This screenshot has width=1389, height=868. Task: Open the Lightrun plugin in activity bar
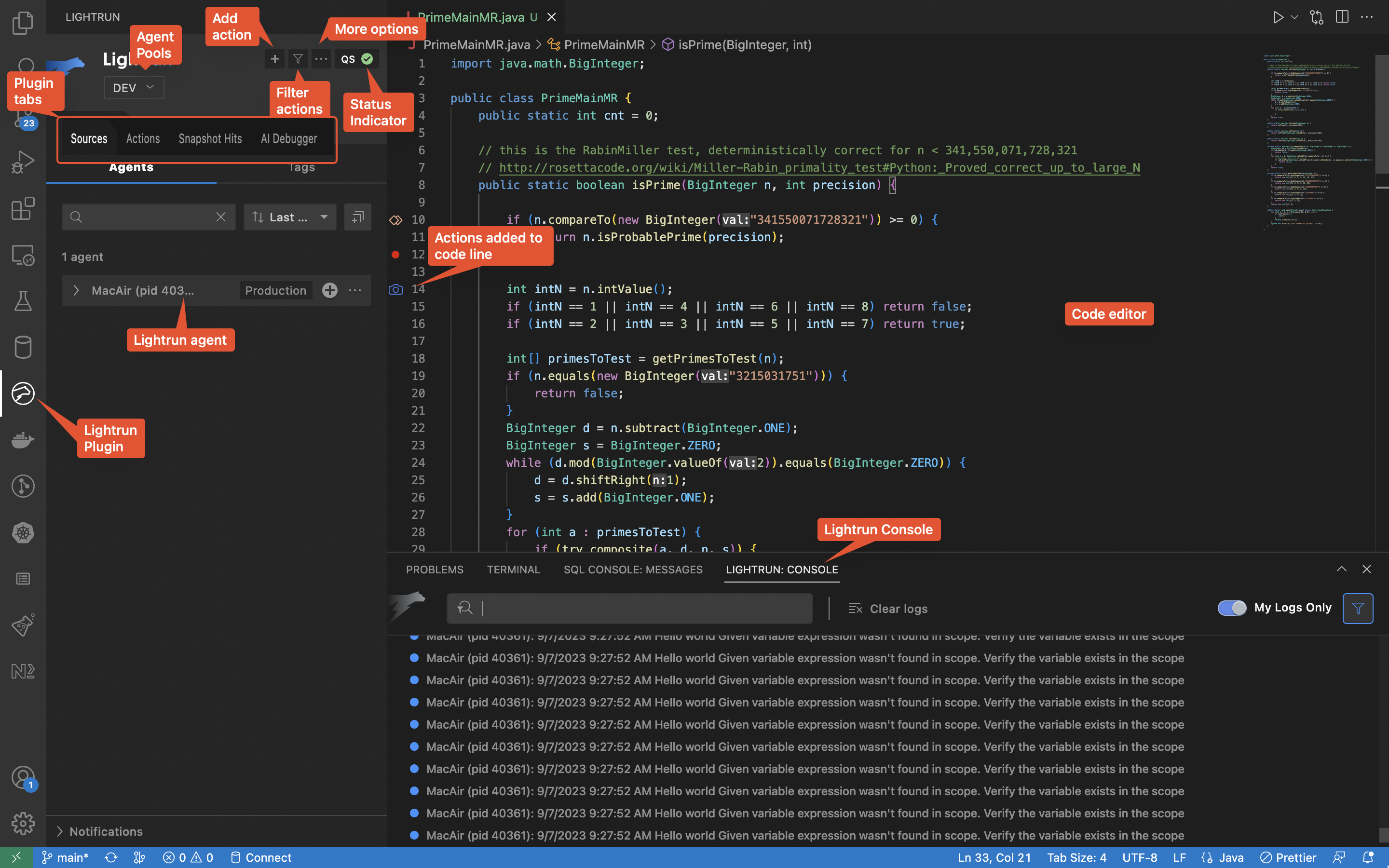[23, 394]
